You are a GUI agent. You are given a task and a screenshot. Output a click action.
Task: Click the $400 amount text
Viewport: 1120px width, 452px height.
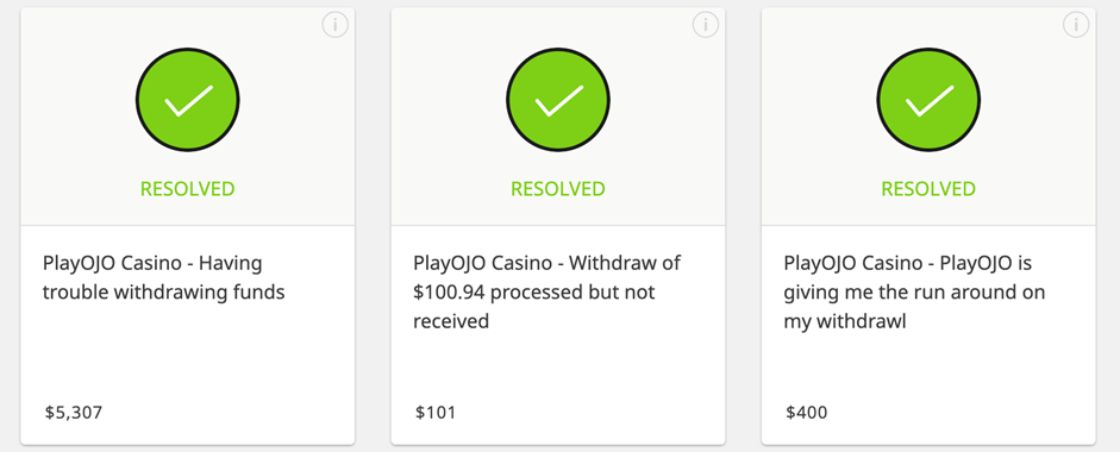point(806,413)
